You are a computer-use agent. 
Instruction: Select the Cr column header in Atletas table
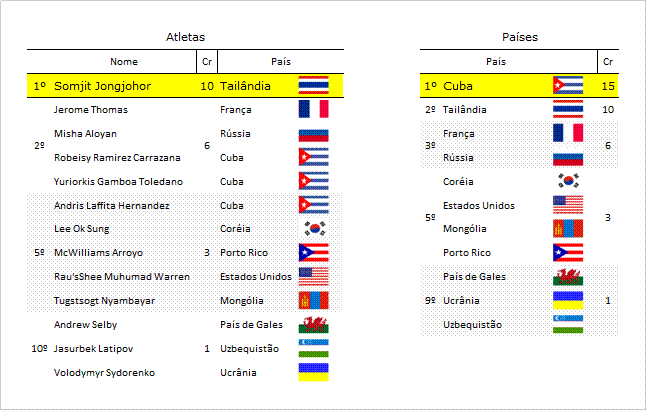(x=207, y=61)
